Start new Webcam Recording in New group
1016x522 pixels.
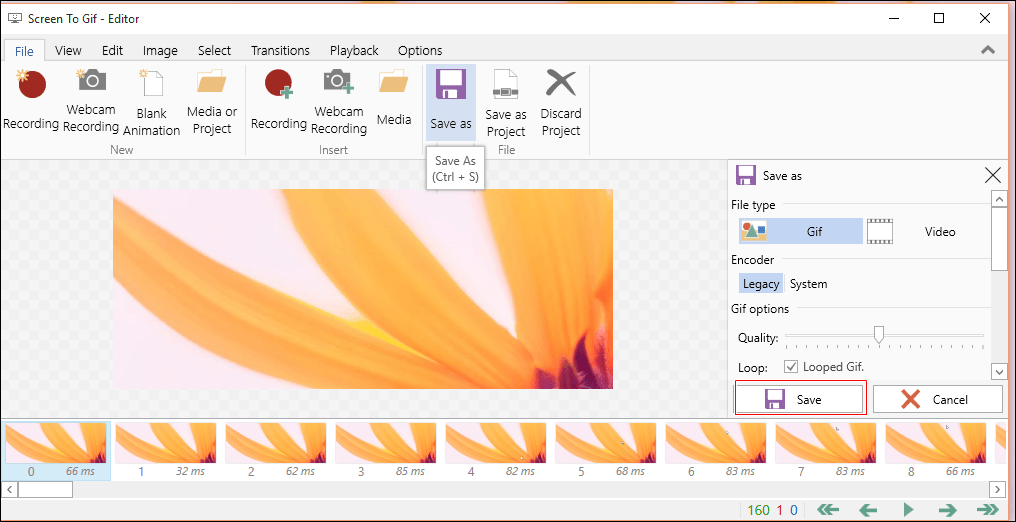pyautogui.click(x=91, y=102)
